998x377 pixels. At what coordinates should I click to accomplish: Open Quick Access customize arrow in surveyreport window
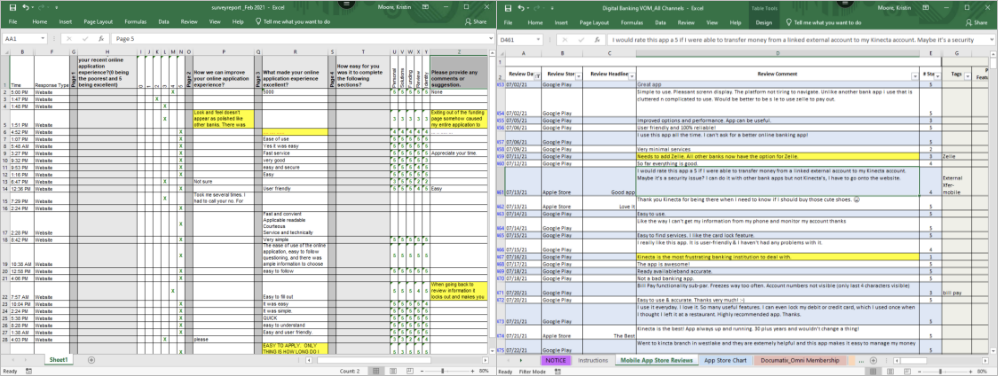tap(57, 7)
